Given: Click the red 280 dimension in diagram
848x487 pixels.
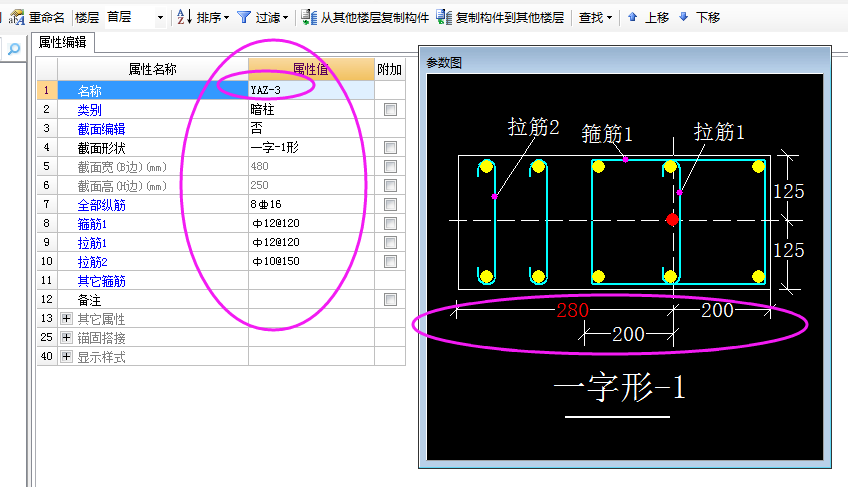Looking at the screenshot, I should tap(572, 310).
